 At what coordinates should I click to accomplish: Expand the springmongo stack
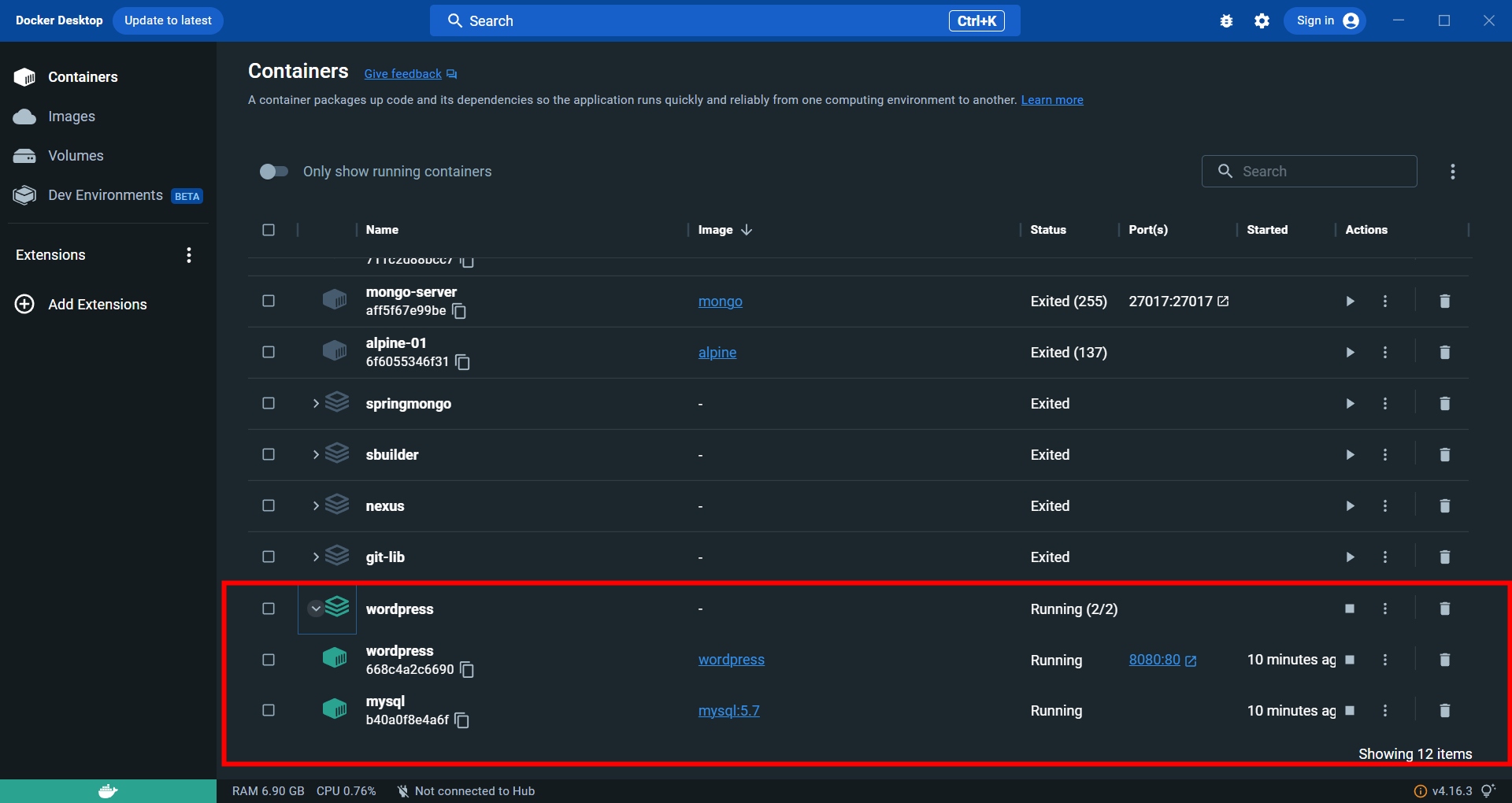coord(316,404)
